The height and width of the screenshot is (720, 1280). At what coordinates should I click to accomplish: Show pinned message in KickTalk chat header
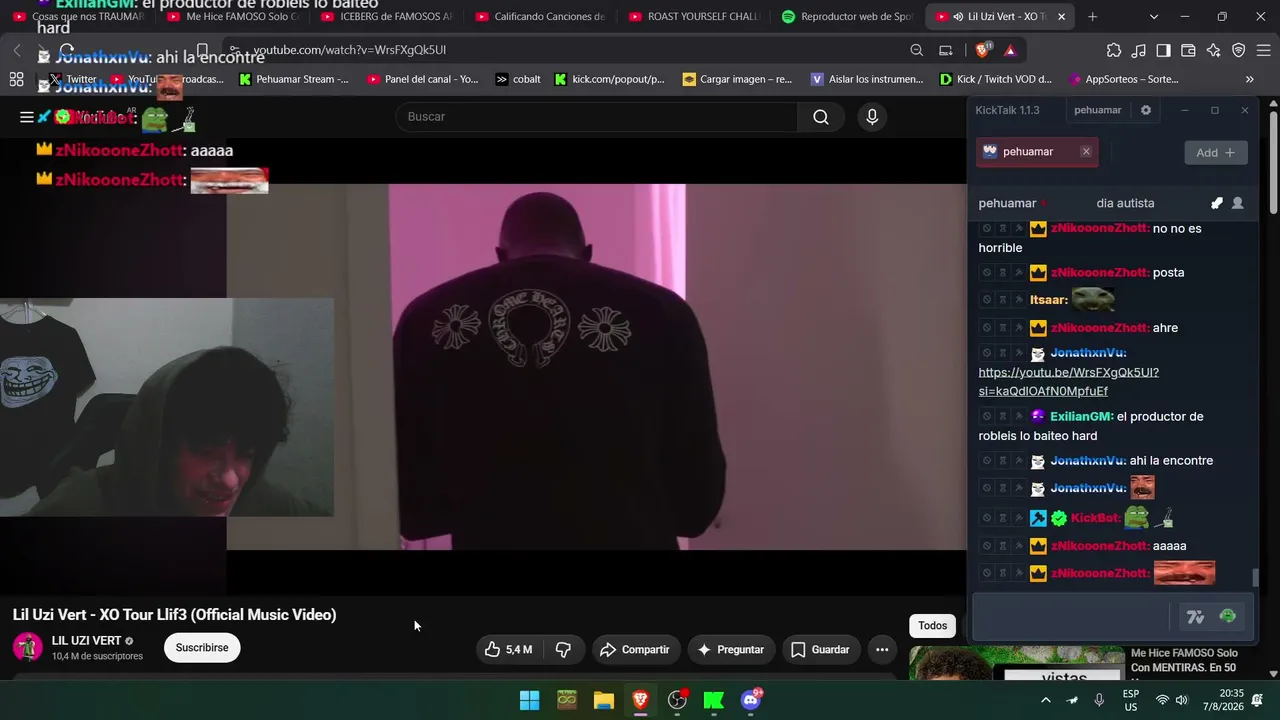pyautogui.click(x=1216, y=203)
